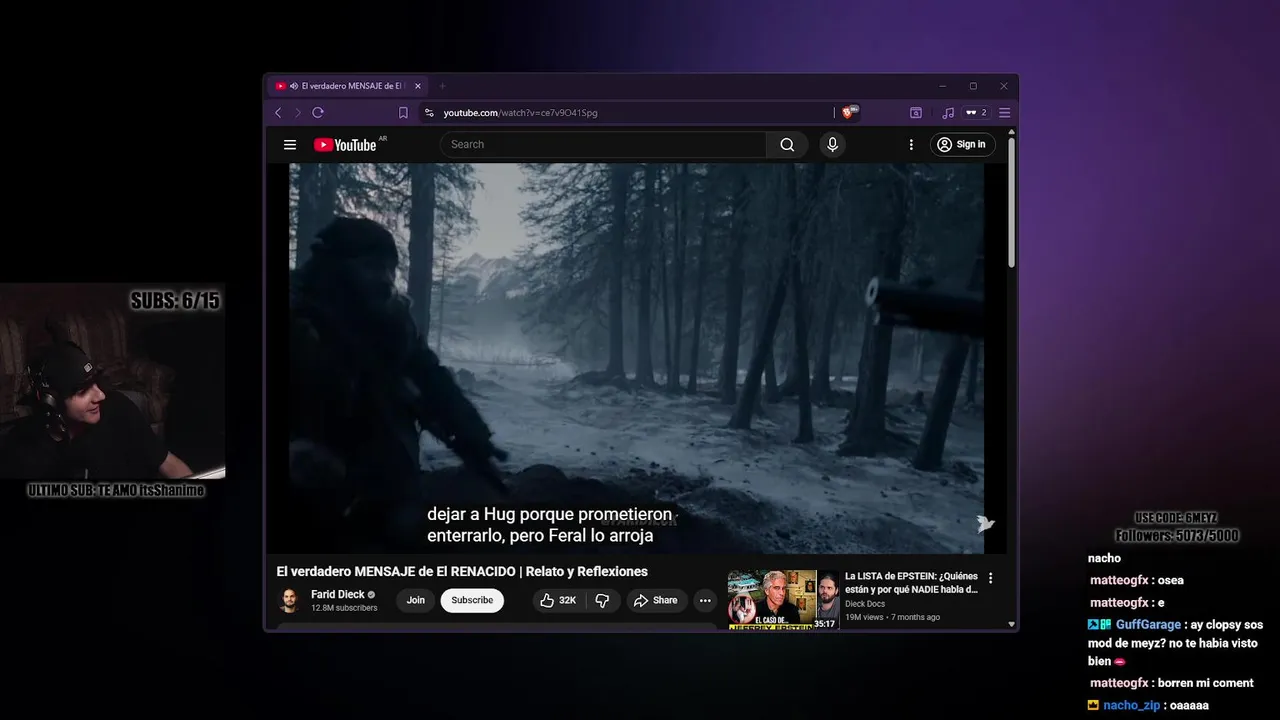This screenshot has width=1280, height=720.
Task: Subscribe to the Farid Dieck channel
Action: pyautogui.click(x=472, y=600)
